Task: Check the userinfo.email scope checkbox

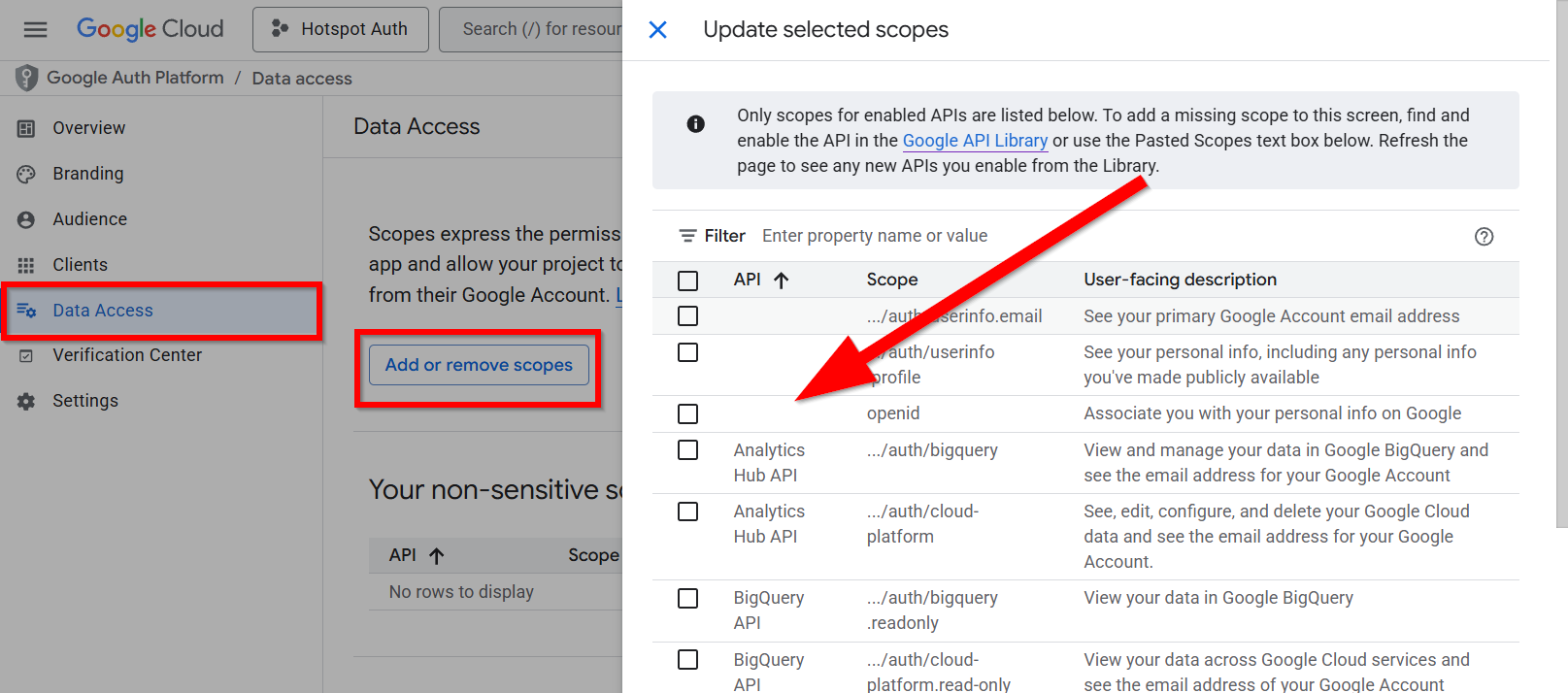Action: click(687, 316)
